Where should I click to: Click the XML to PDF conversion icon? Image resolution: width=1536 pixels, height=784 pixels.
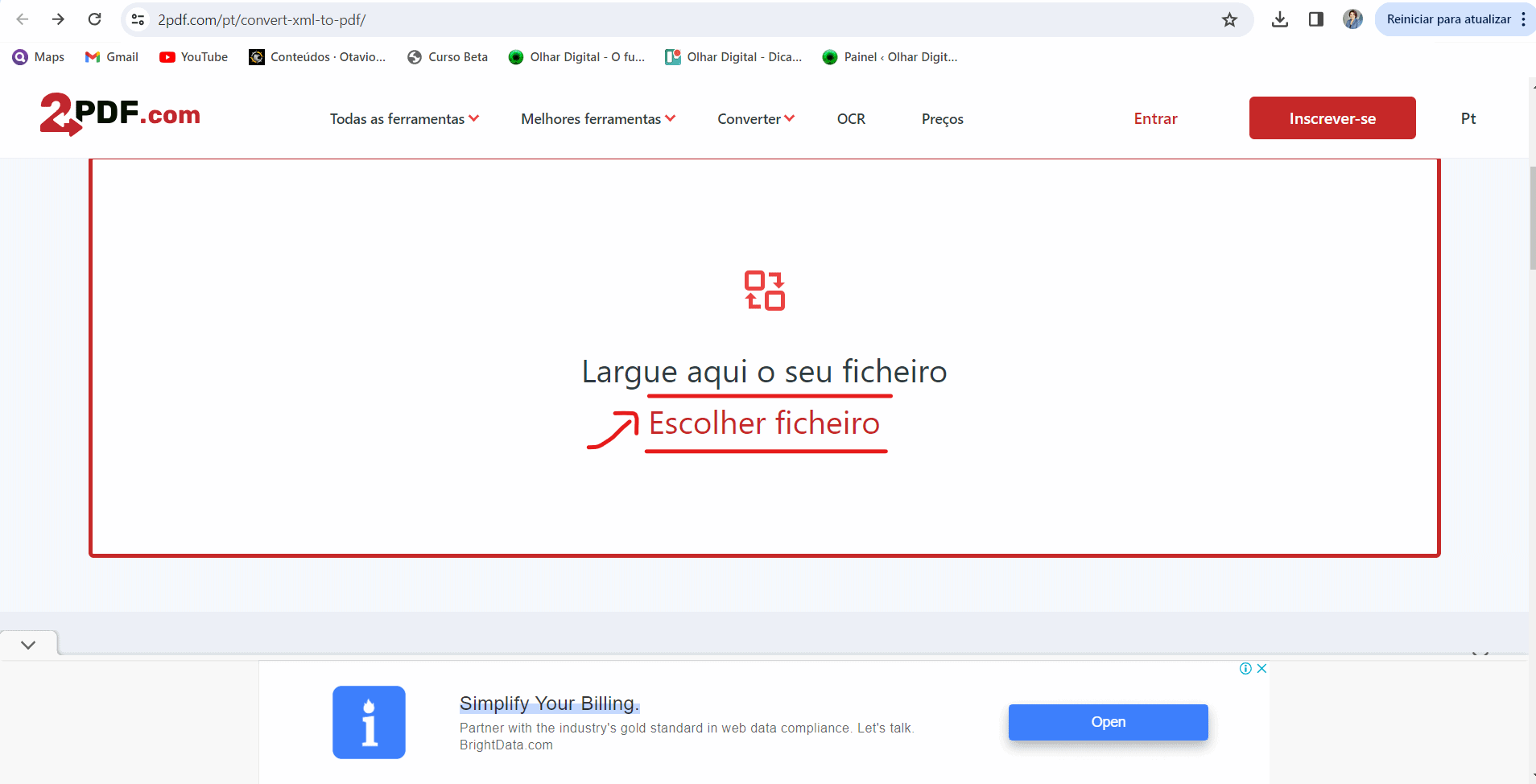tap(763, 291)
